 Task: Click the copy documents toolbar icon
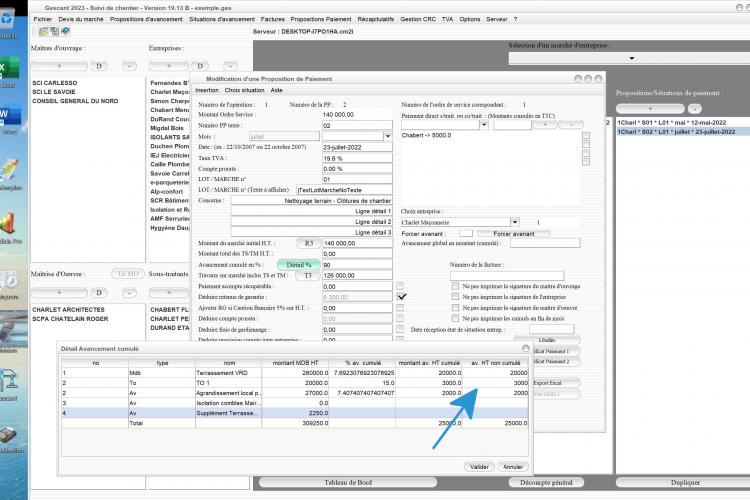click(x=54, y=32)
